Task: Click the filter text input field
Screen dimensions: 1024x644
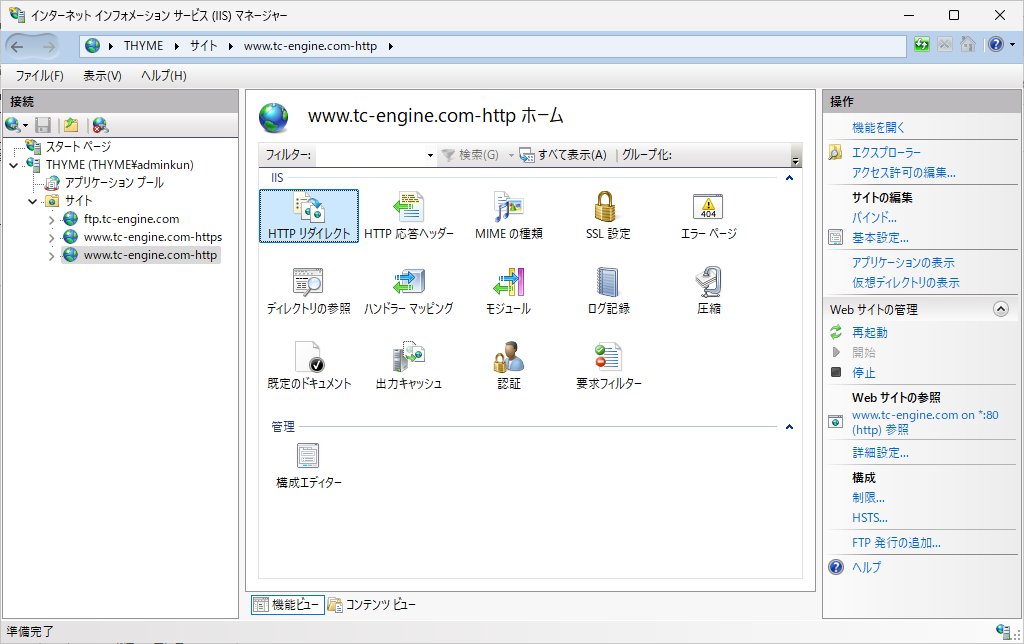Action: (369, 155)
